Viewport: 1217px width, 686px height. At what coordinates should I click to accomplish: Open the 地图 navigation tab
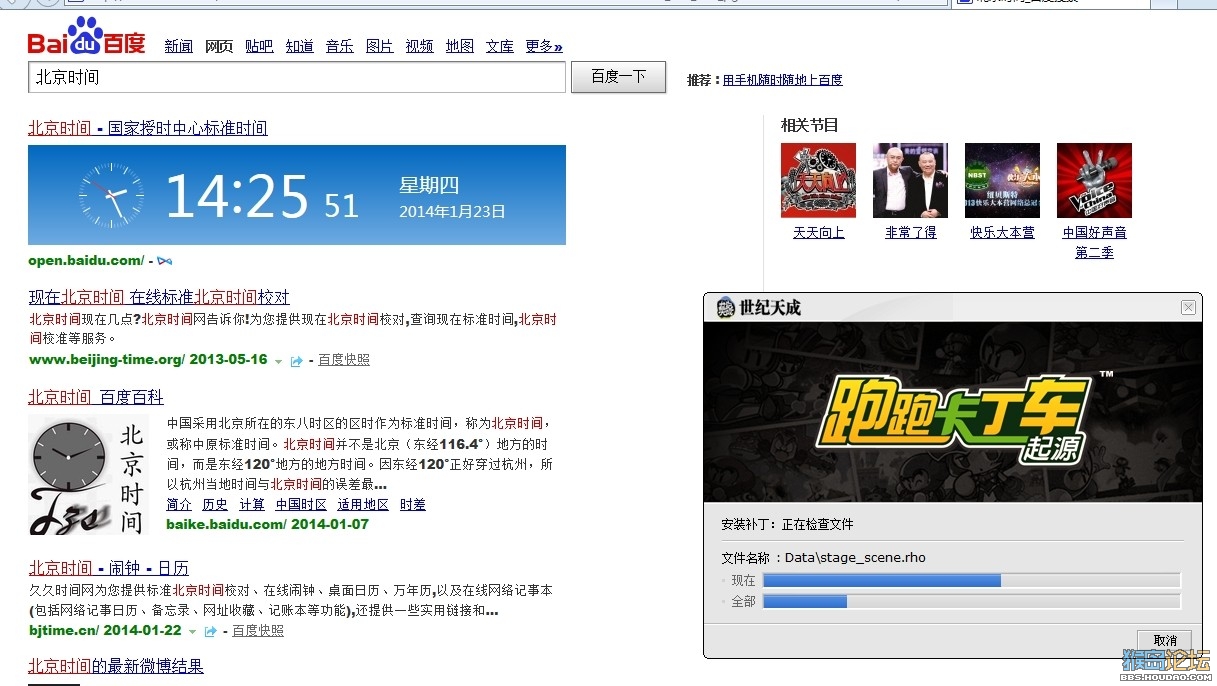pyautogui.click(x=459, y=46)
